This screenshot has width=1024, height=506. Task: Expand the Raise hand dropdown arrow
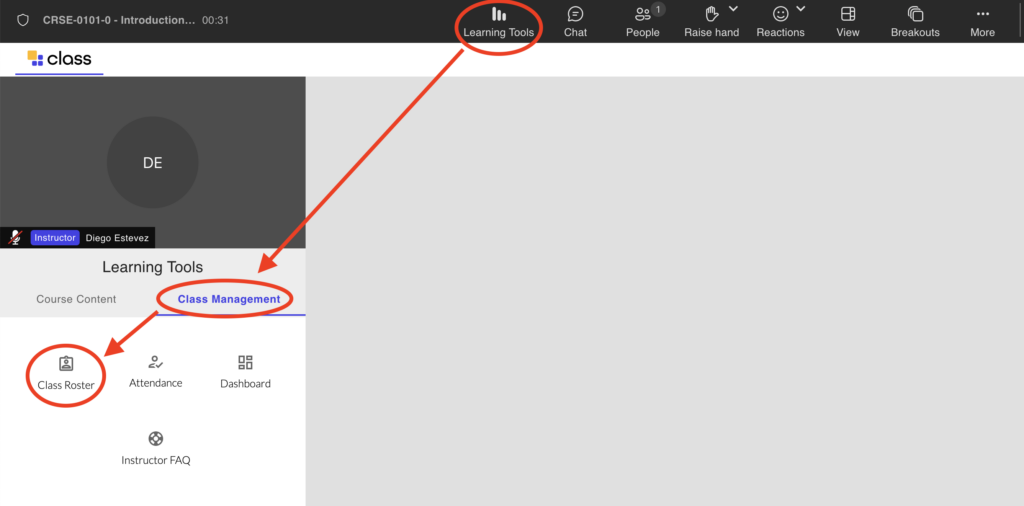point(733,10)
